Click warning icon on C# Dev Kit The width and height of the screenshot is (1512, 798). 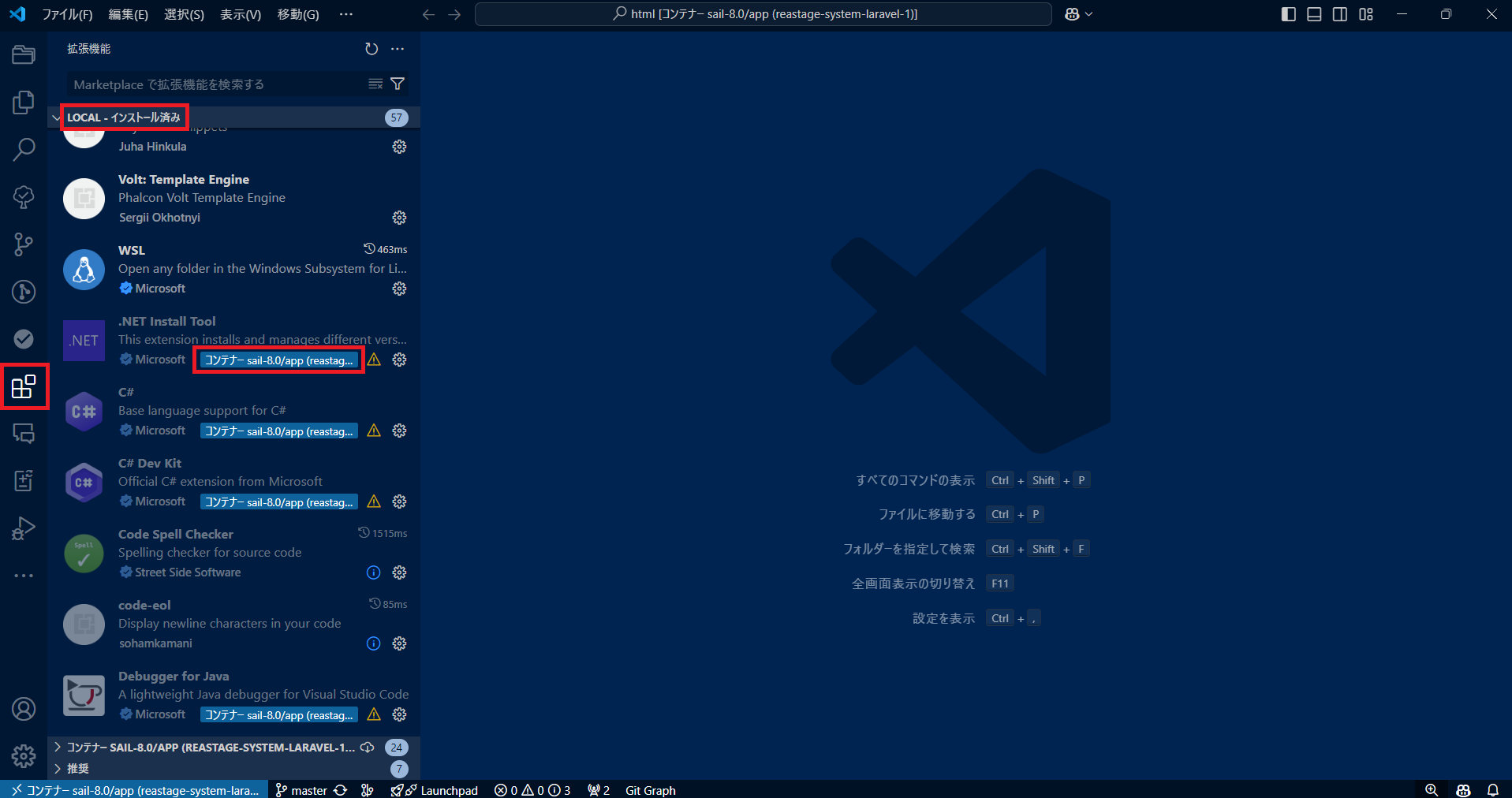[374, 502]
